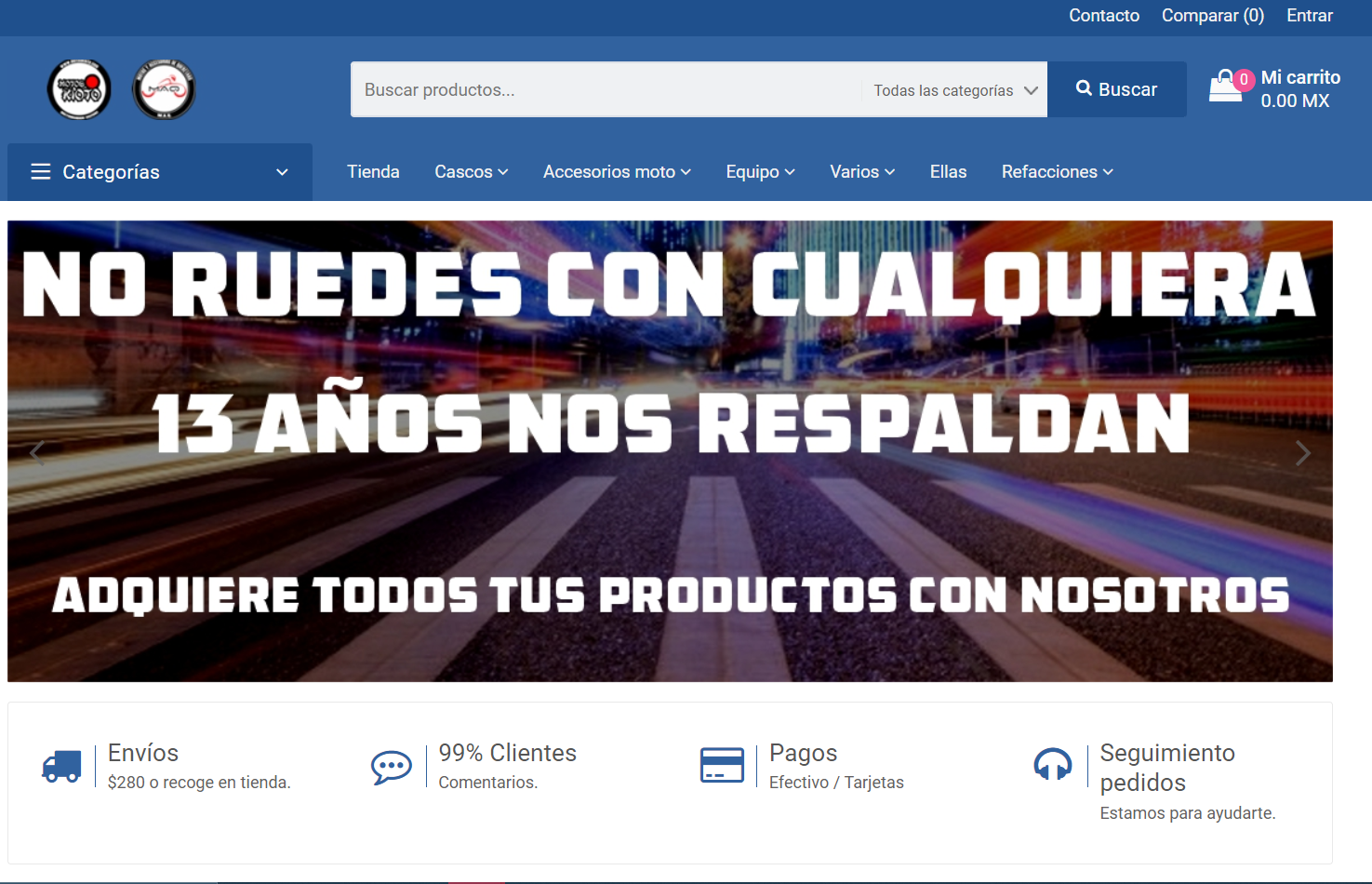Click the Pagos heading
The image size is (1372, 884).
click(804, 753)
